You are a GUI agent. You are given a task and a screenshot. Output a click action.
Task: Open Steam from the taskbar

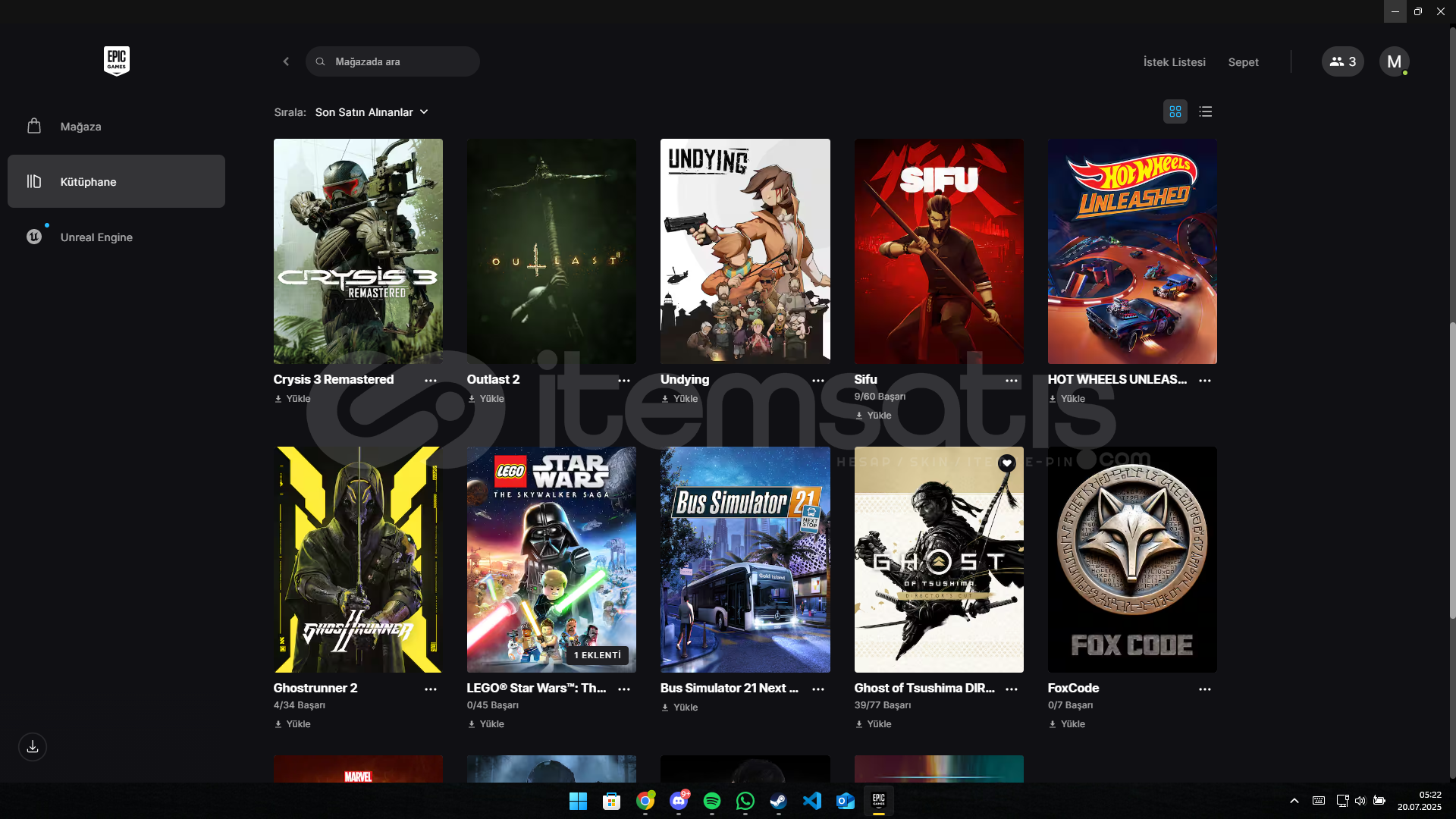(779, 801)
